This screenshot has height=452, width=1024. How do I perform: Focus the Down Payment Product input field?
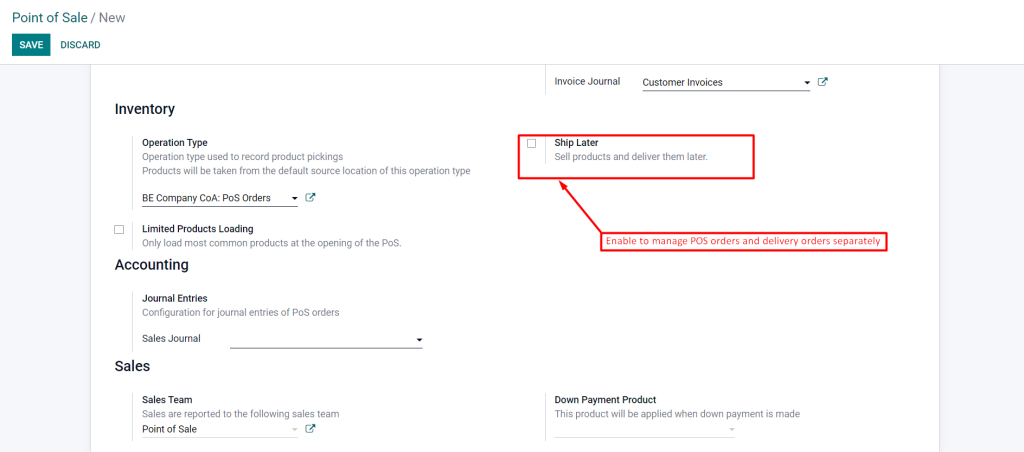coord(640,430)
